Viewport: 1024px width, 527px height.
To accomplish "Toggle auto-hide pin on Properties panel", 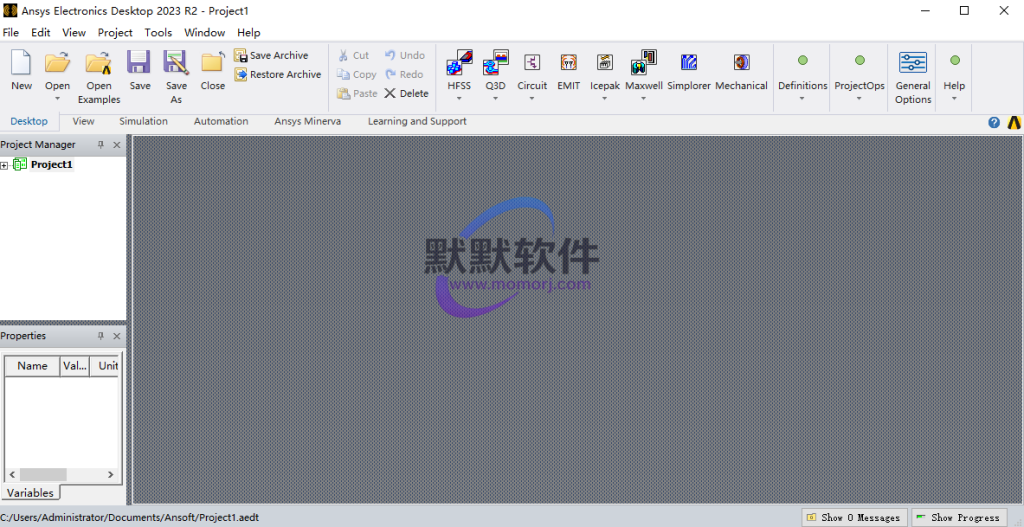I will (x=100, y=336).
